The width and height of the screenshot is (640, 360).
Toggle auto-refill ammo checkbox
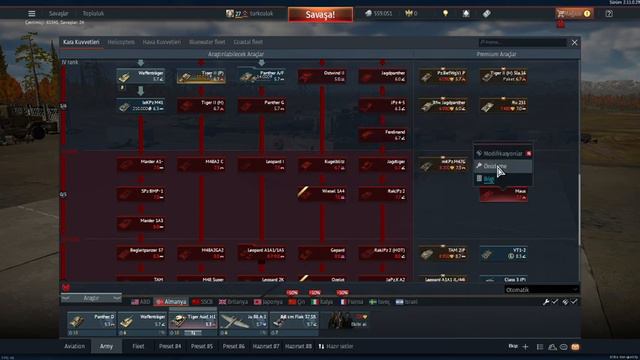pos(569,302)
